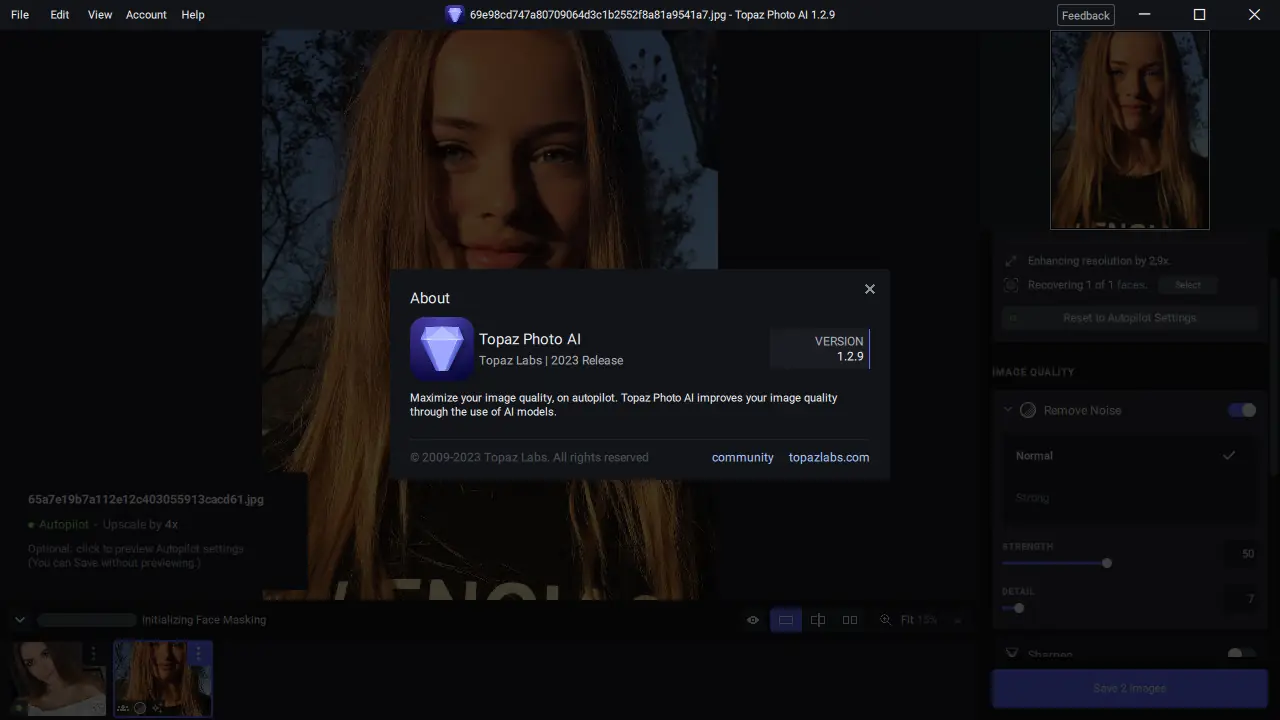Select the first filmstrip thumbnail
The width and height of the screenshot is (1280, 720).
[x=60, y=678]
